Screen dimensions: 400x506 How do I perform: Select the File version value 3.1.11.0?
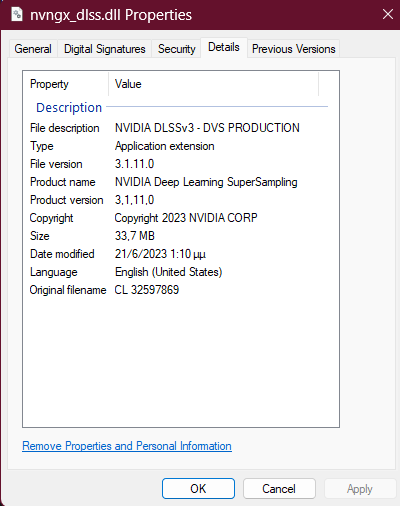[134, 164]
